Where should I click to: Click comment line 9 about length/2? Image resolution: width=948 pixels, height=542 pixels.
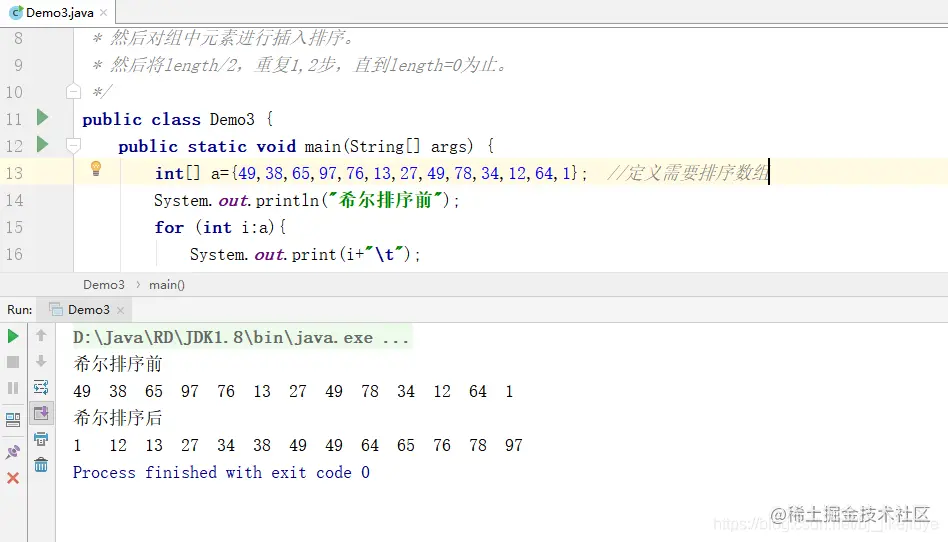point(299,65)
